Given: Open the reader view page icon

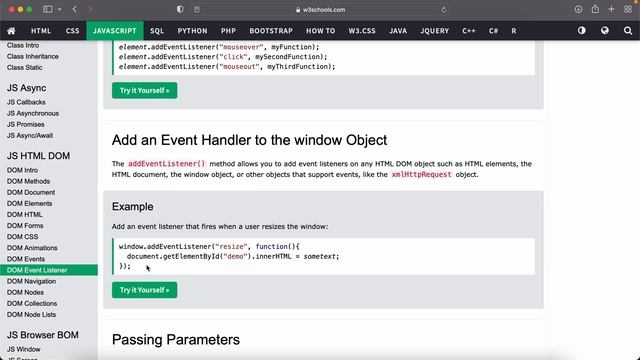Looking at the screenshot, I should point(197,9).
